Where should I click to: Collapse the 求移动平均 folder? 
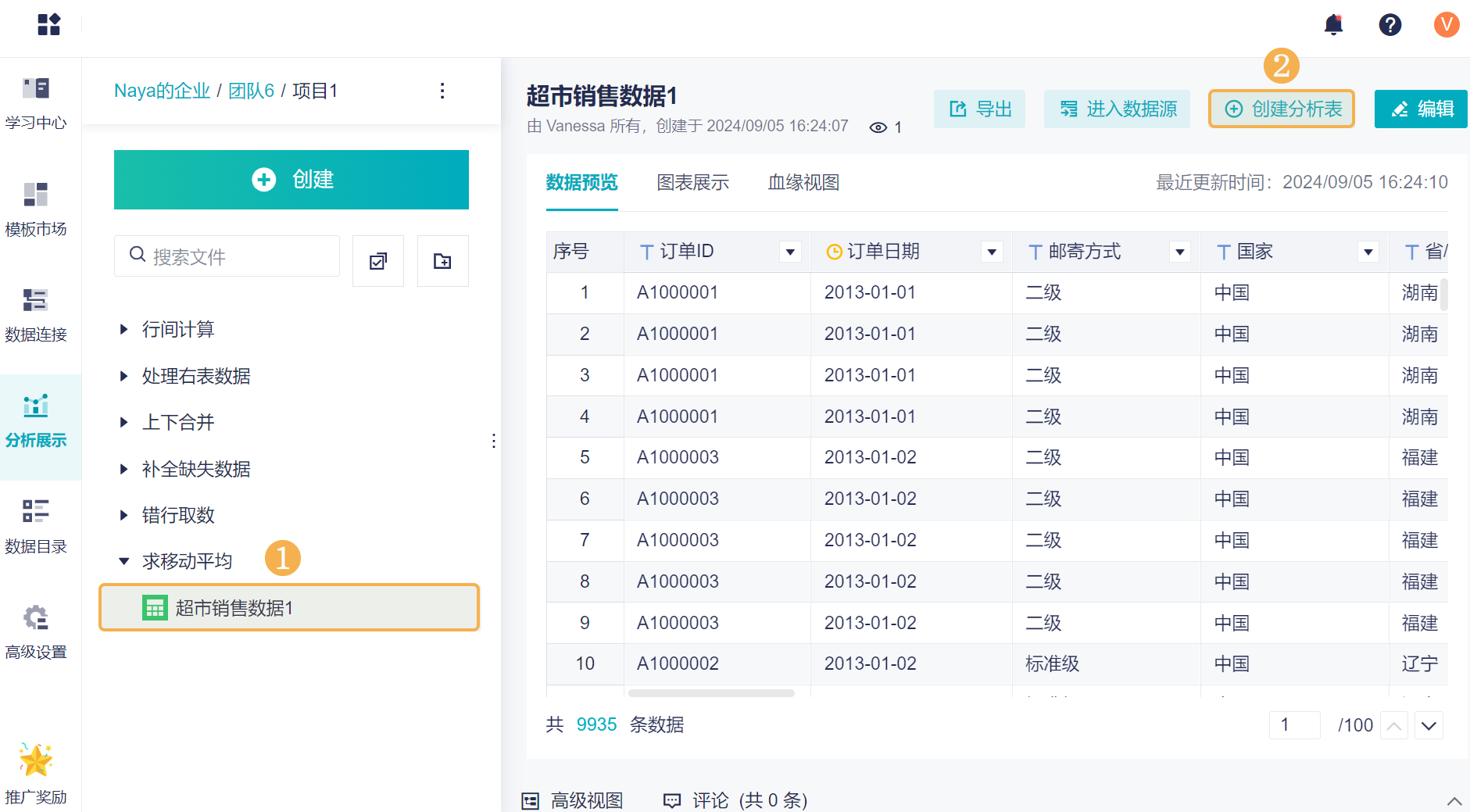point(123,561)
